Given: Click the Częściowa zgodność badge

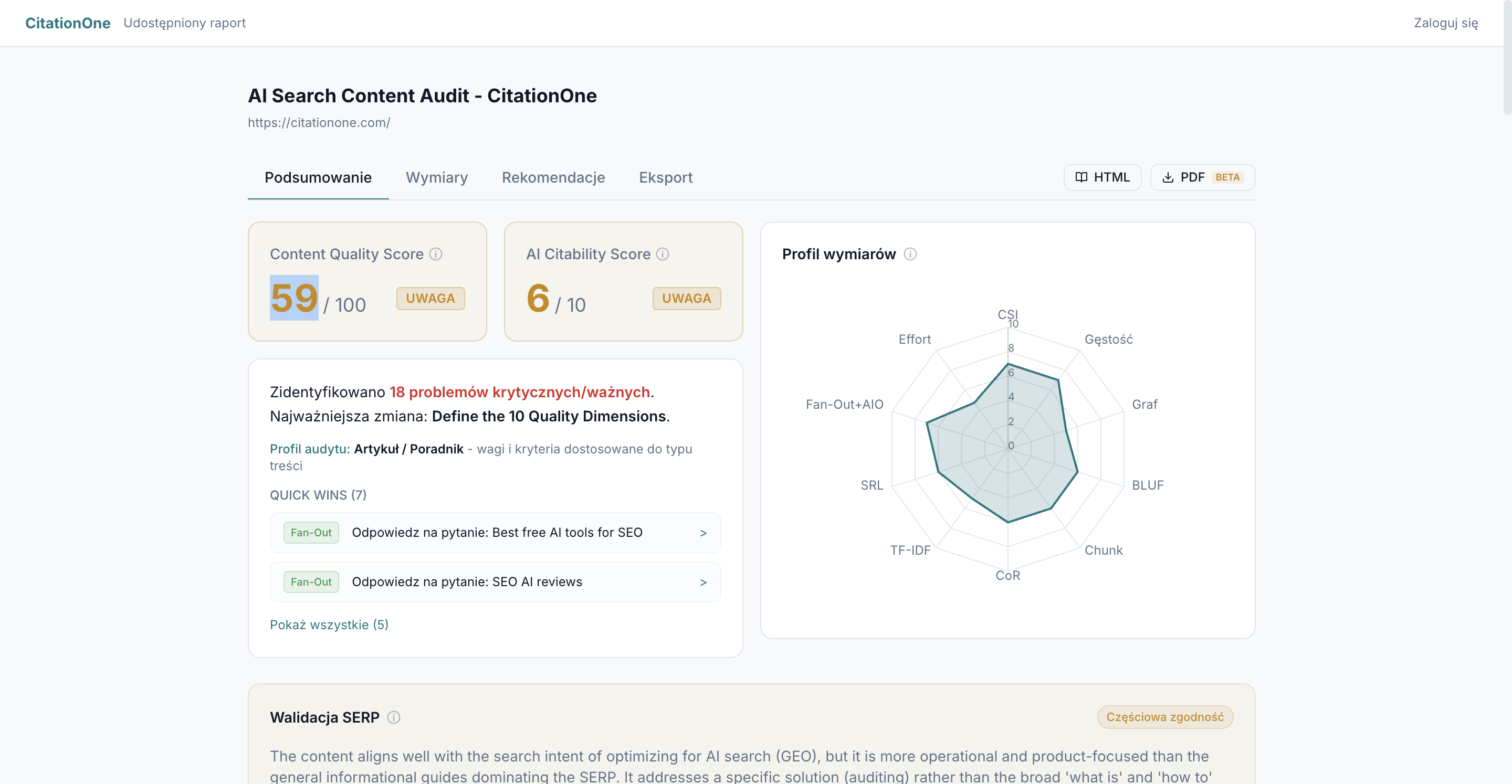Looking at the screenshot, I should tap(1165, 717).
